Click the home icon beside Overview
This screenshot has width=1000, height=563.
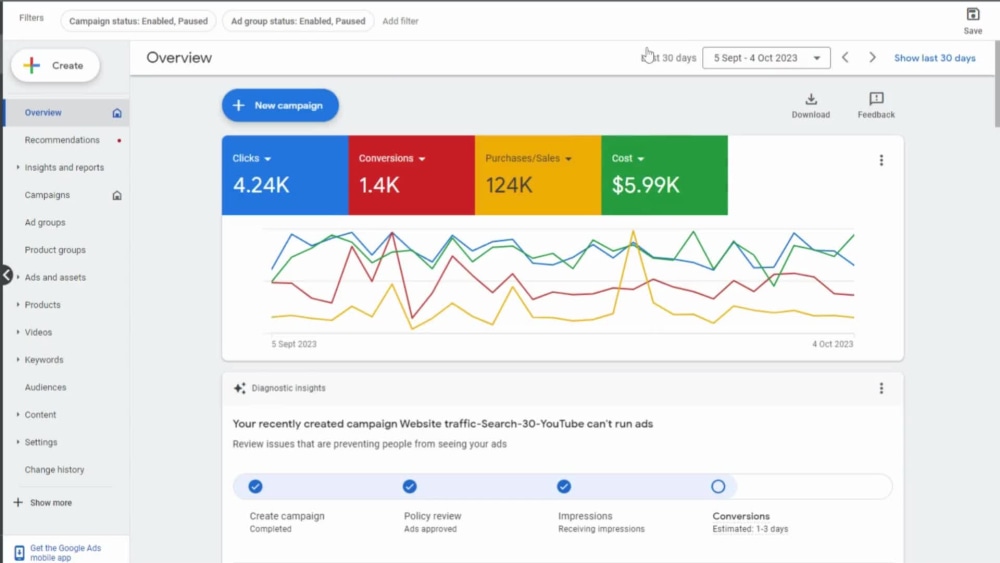pyautogui.click(x=117, y=113)
